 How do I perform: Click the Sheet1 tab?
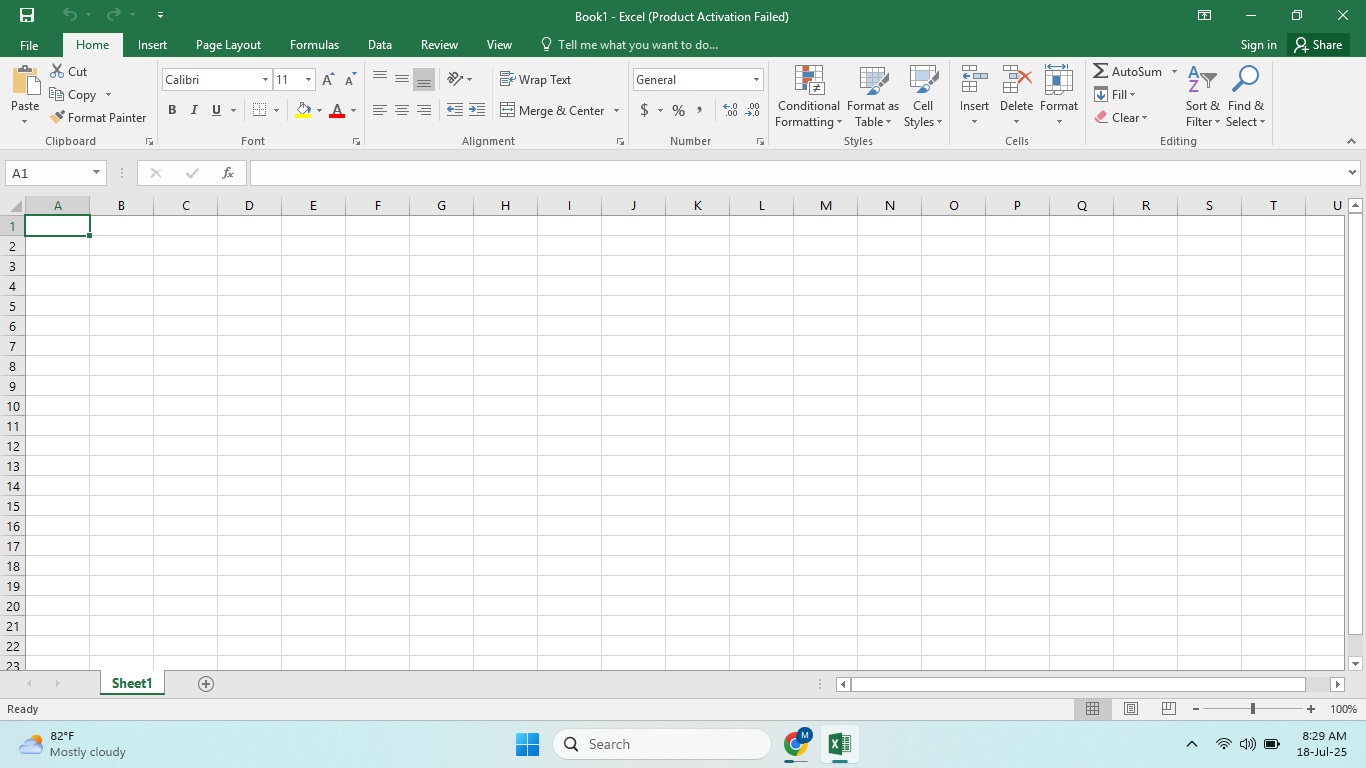point(132,684)
